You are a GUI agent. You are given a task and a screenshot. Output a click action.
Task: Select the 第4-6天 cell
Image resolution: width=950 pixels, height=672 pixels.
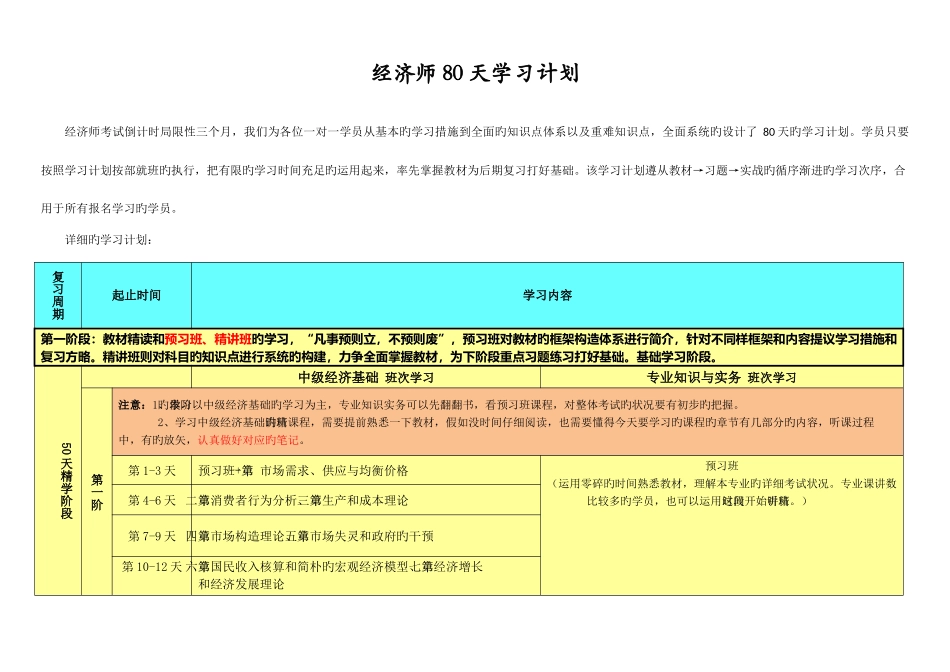[x=151, y=501]
